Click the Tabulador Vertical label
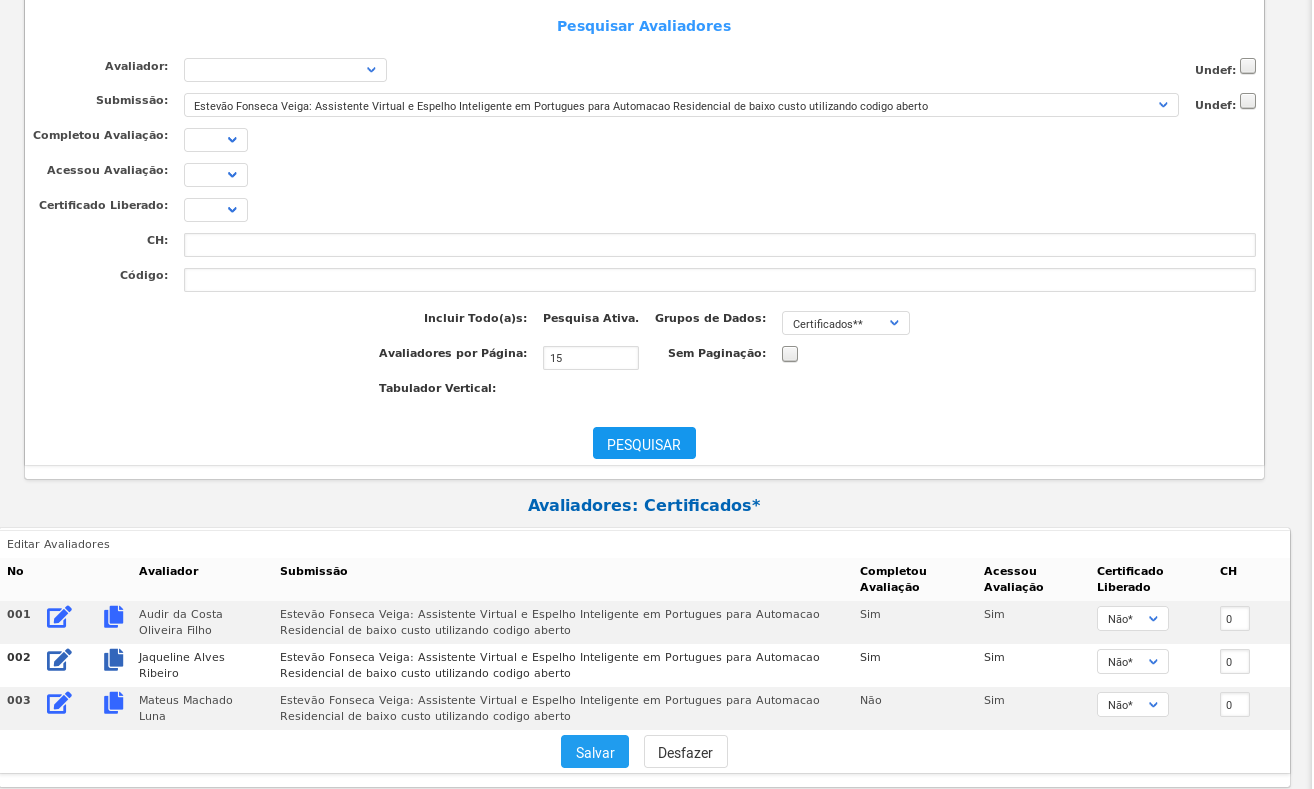1314x789 pixels. point(437,388)
